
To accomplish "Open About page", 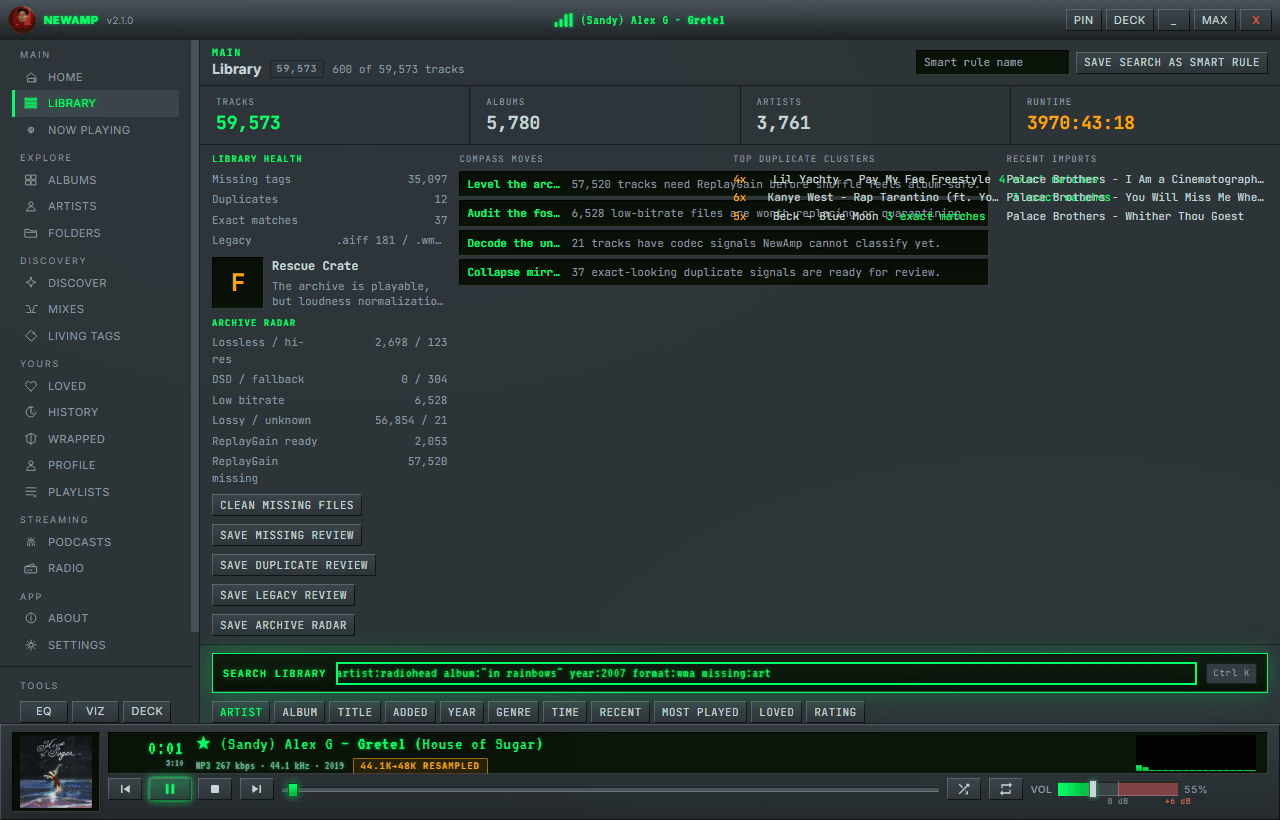I will pos(96,618).
